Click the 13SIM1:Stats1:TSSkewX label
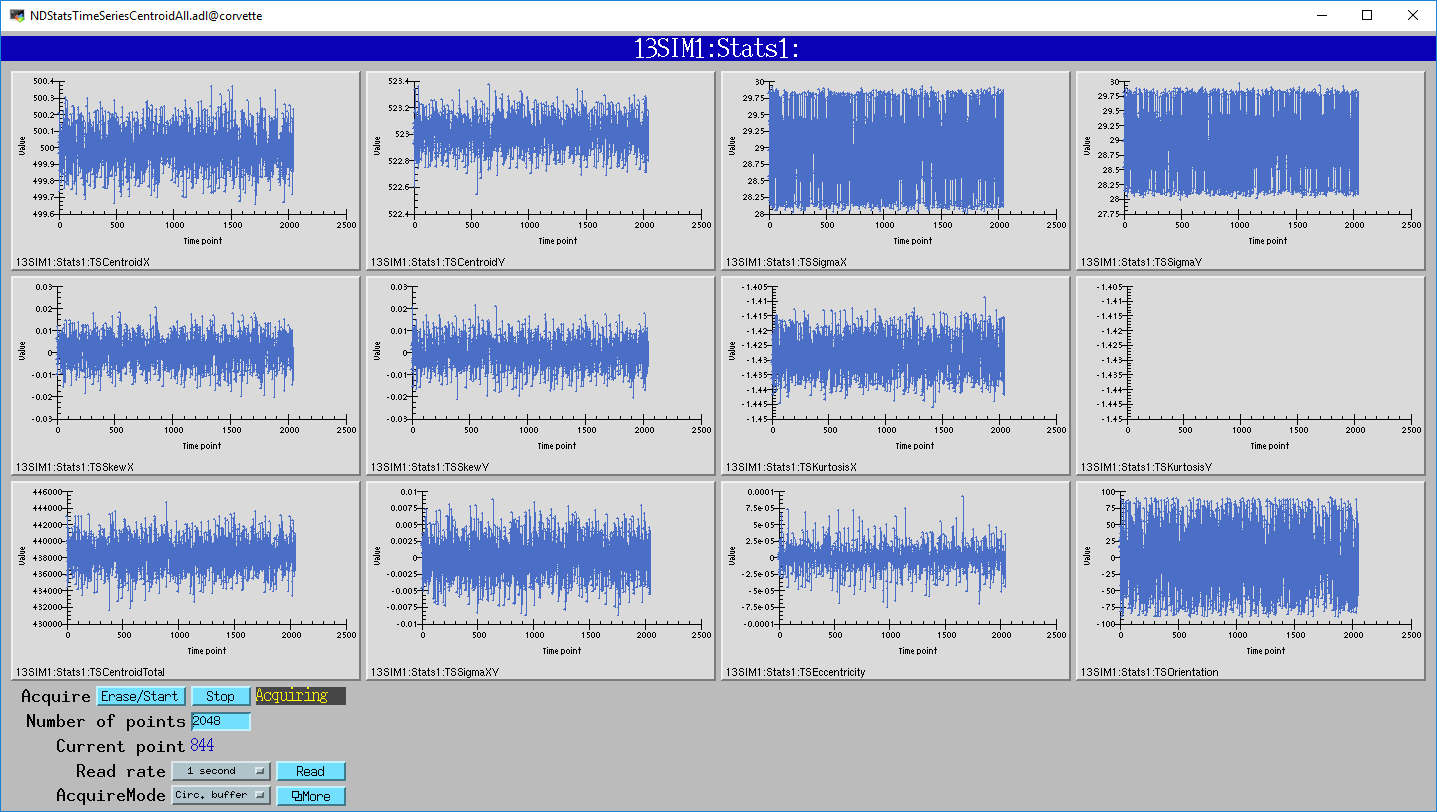 74,467
